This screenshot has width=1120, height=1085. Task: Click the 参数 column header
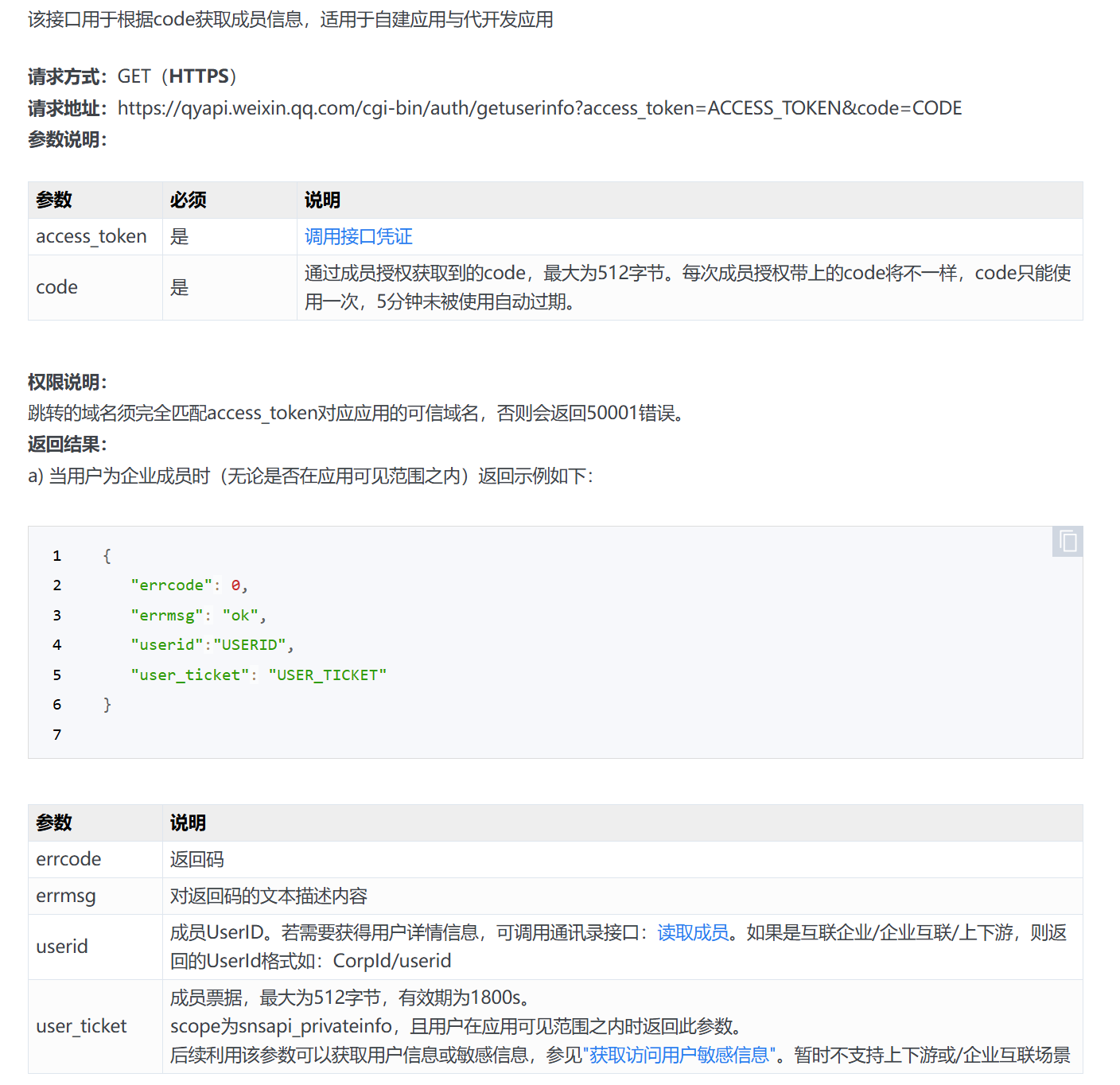(x=52, y=200)
